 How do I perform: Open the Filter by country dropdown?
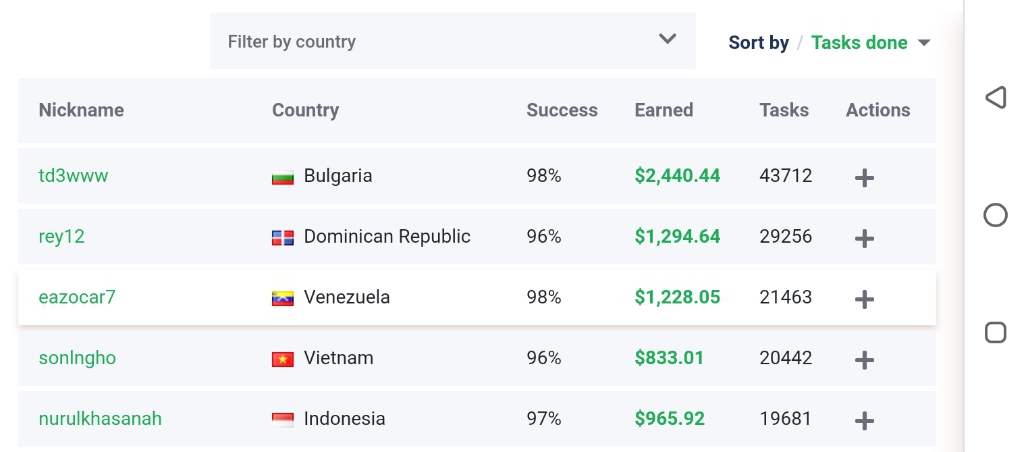click(452, 42)
